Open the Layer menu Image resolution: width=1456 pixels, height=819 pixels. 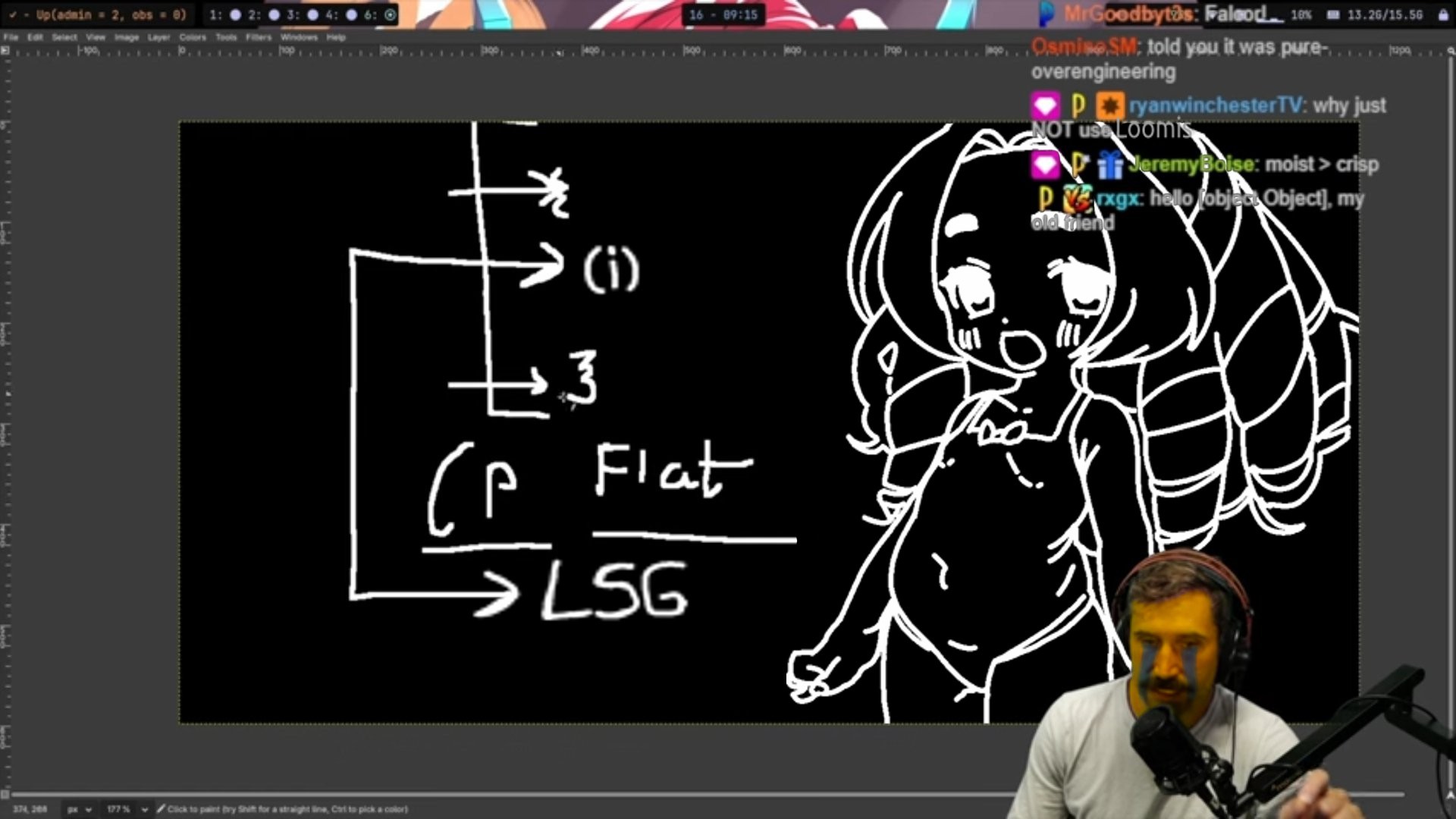point(158,37)
